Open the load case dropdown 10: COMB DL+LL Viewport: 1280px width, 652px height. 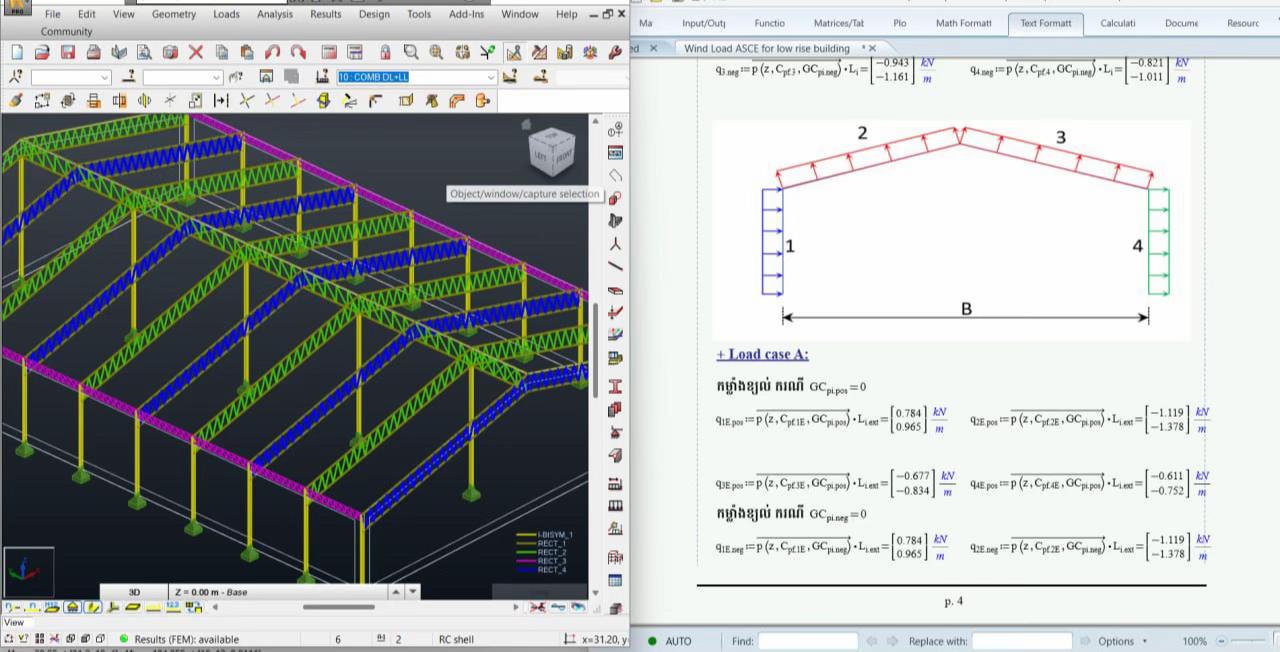tap(416, 77)
